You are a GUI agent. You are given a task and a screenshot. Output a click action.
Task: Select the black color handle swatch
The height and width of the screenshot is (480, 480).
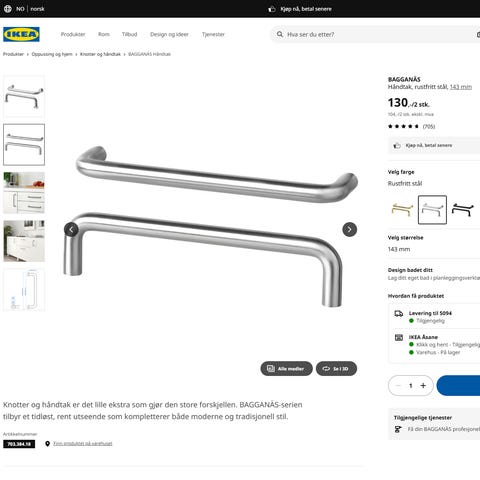pos(463,210)
